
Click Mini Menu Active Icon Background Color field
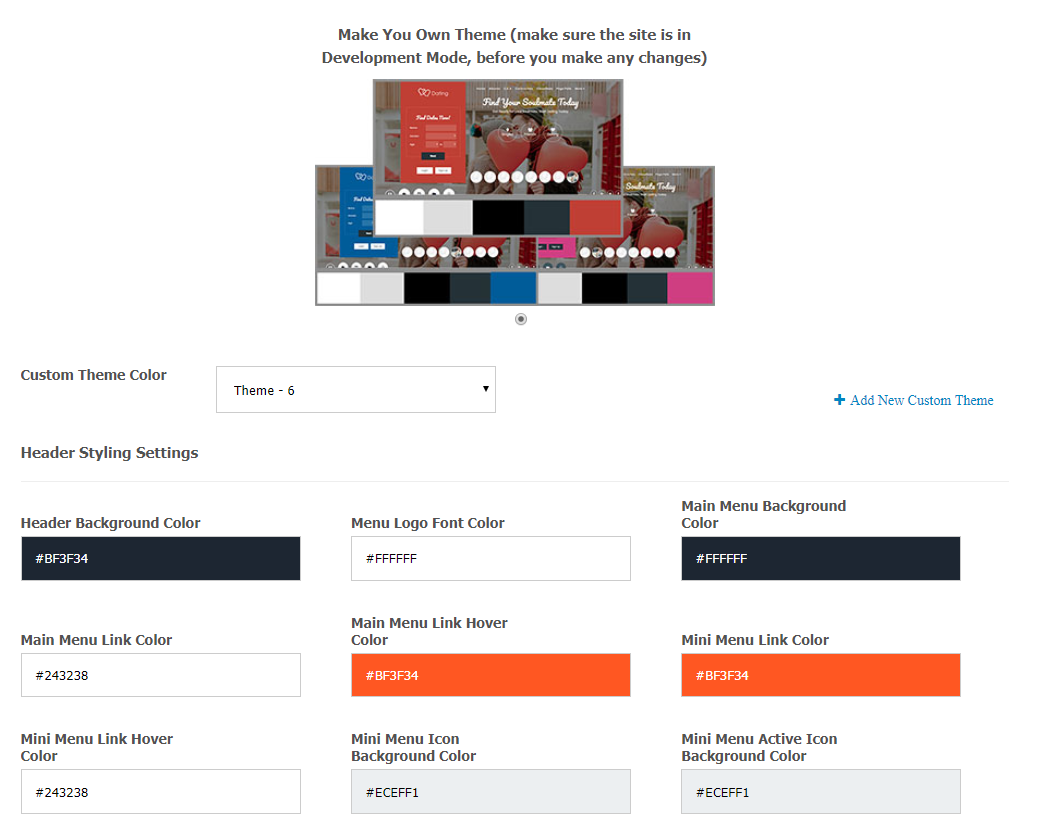(x=820, y=791)
